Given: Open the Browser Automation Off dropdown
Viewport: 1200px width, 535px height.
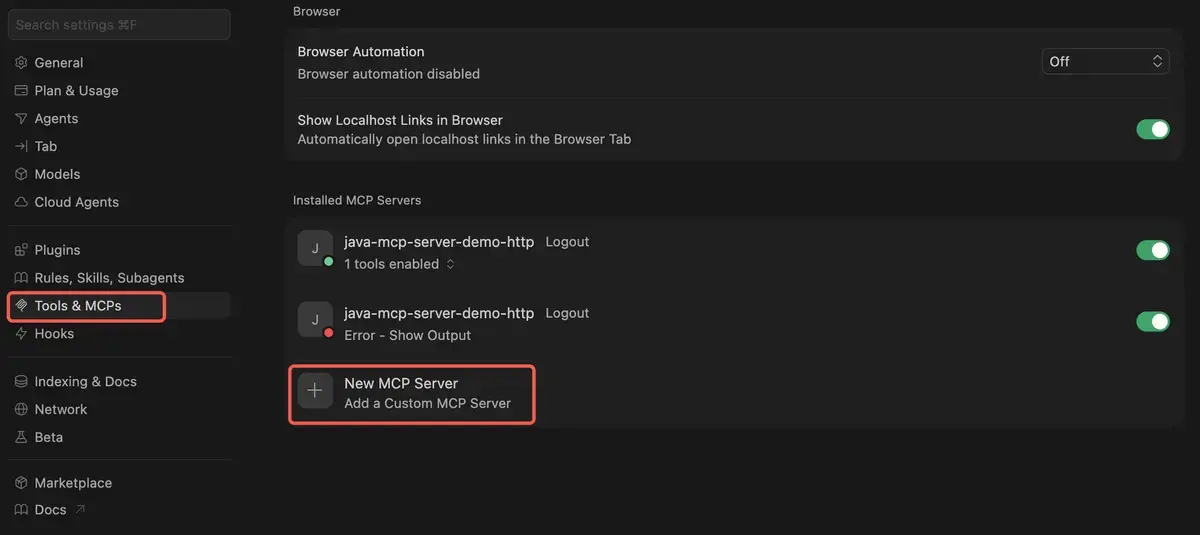Looking at the screenshot, I should [x=1106, y=62].
